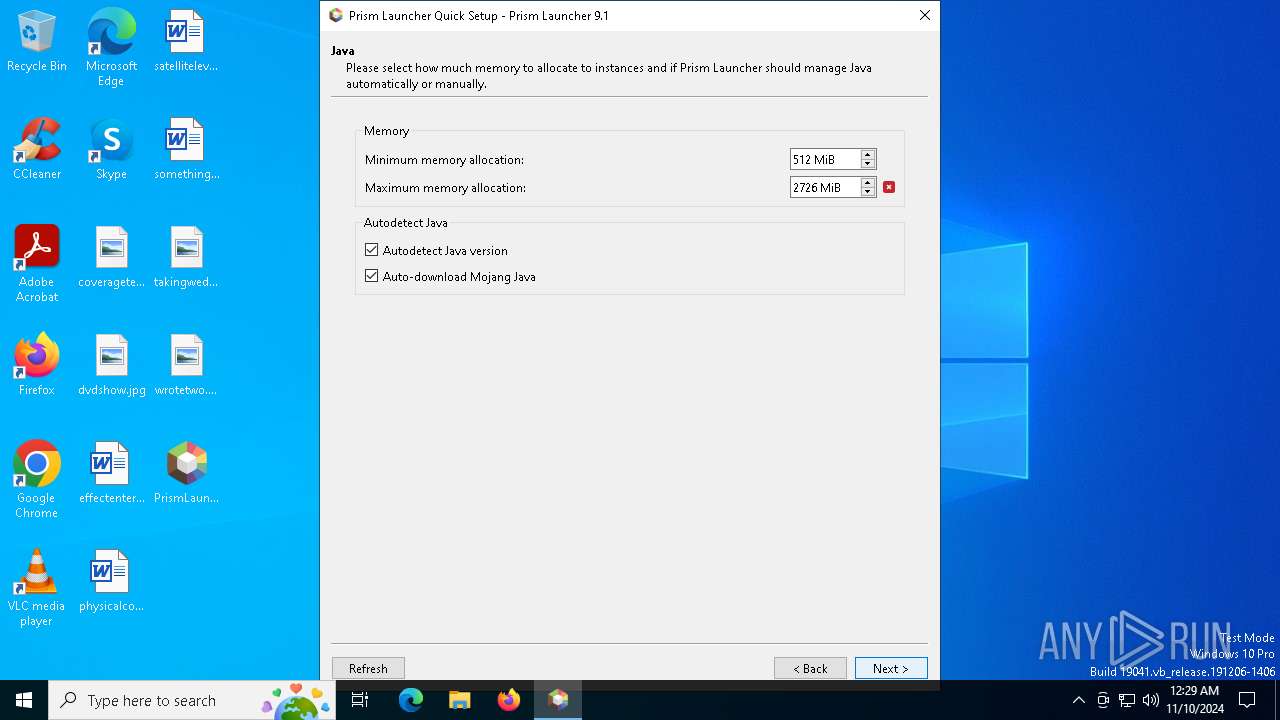1280x720 pixels.
Task: Click the Refresh button
Action: (368, 668)
